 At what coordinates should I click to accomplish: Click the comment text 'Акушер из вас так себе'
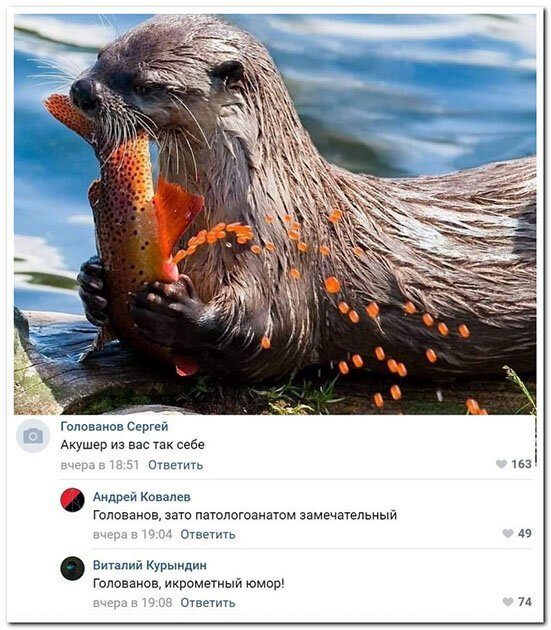(132, 445)
